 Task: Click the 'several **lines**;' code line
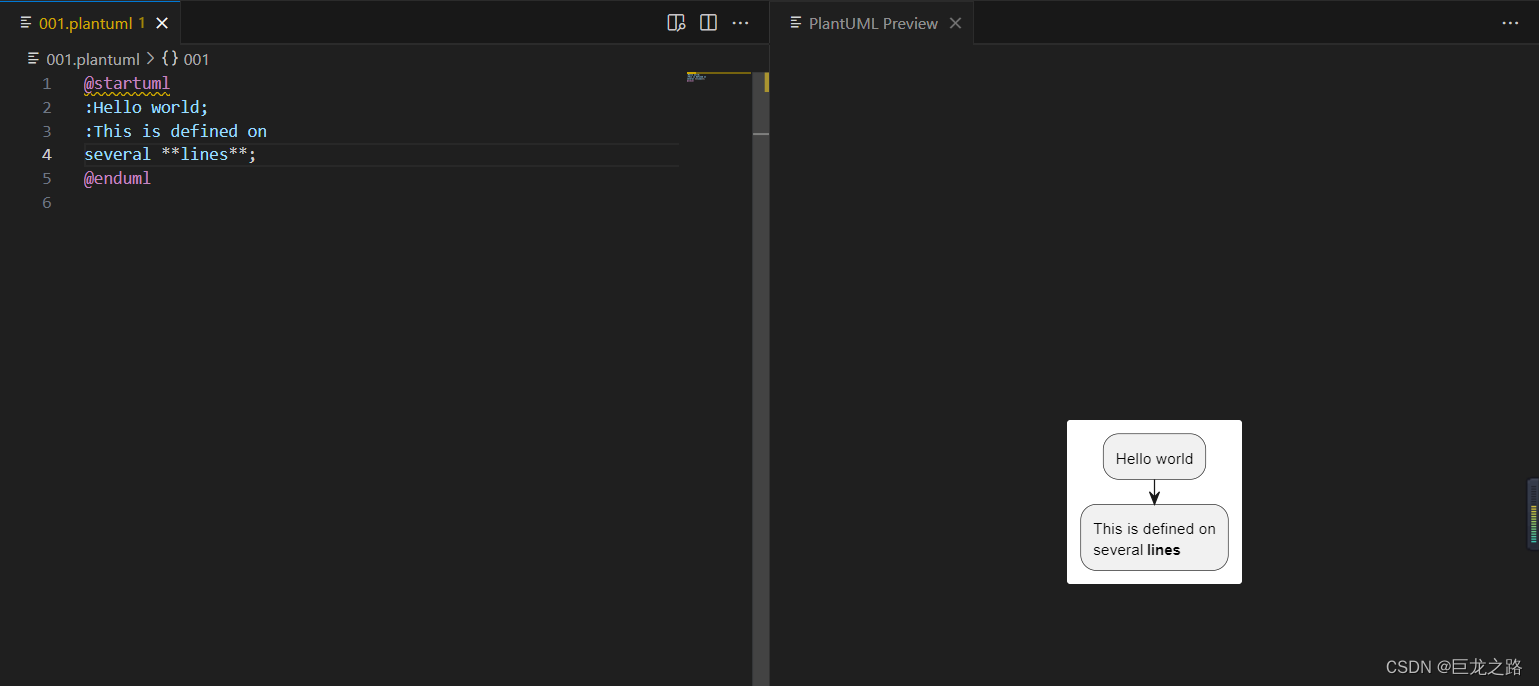(170, 155)
